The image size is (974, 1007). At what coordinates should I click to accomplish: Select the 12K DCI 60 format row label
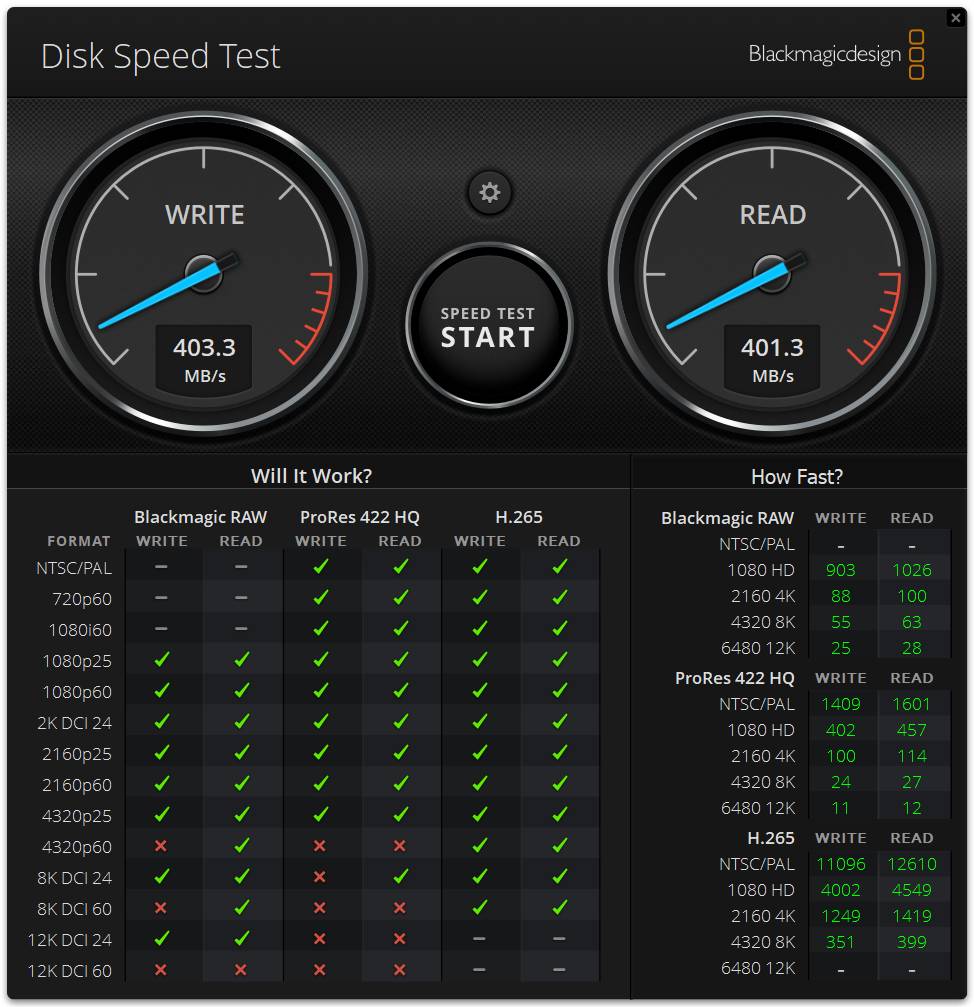70,971
